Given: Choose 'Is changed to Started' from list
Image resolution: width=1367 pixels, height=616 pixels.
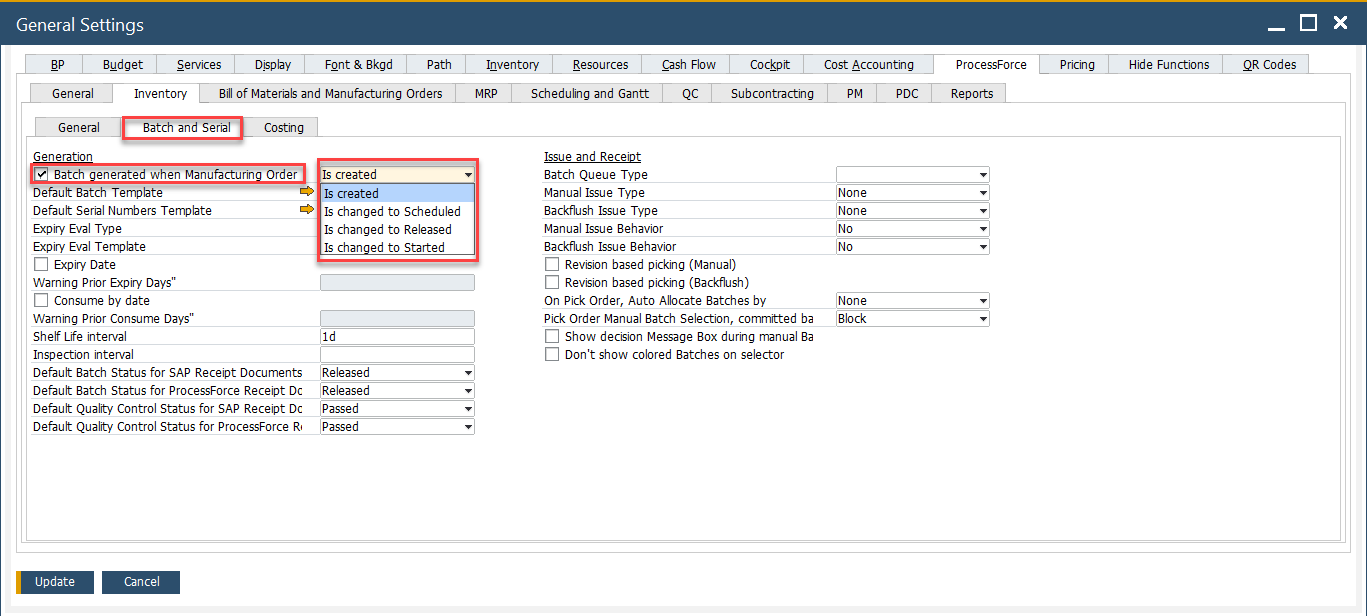Looking at the screenshot, I should (384, 248).
